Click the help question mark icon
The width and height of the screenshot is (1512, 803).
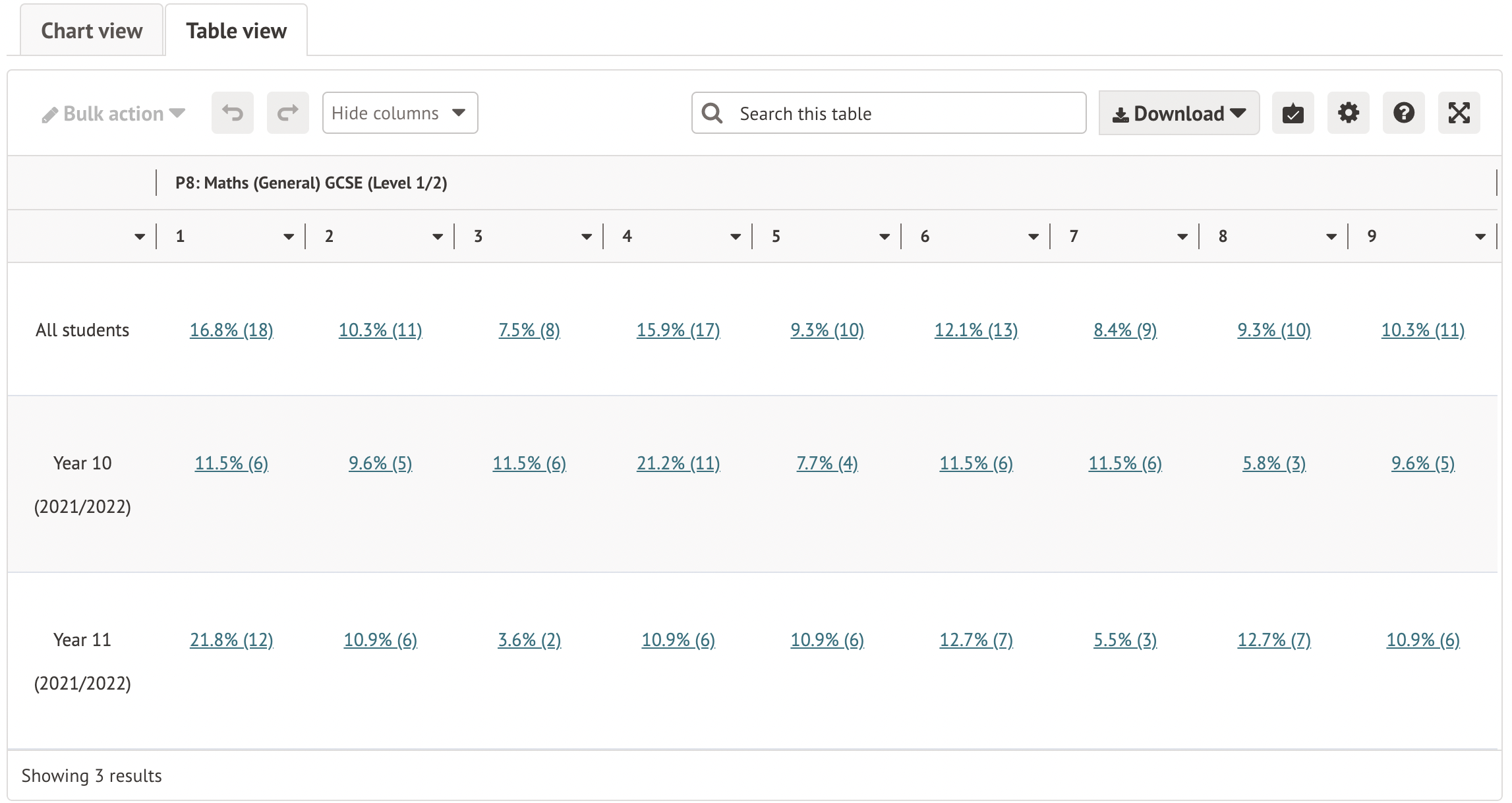[1403, 113]
